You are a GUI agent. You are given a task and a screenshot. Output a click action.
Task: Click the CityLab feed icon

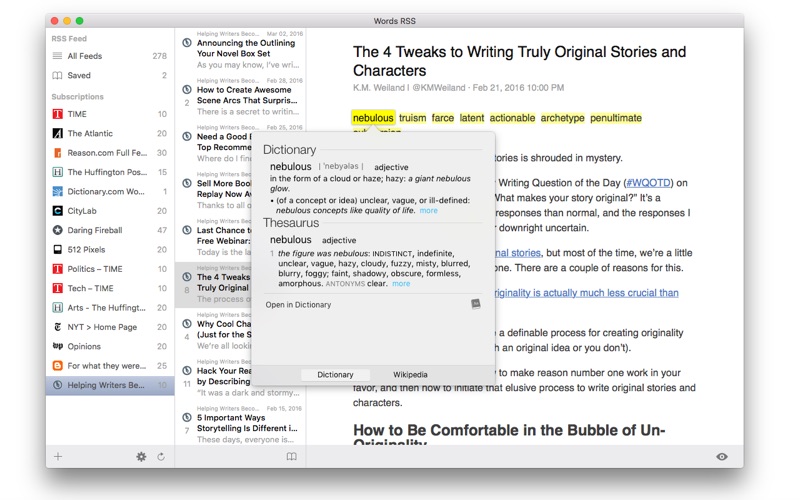pos(58,211)
